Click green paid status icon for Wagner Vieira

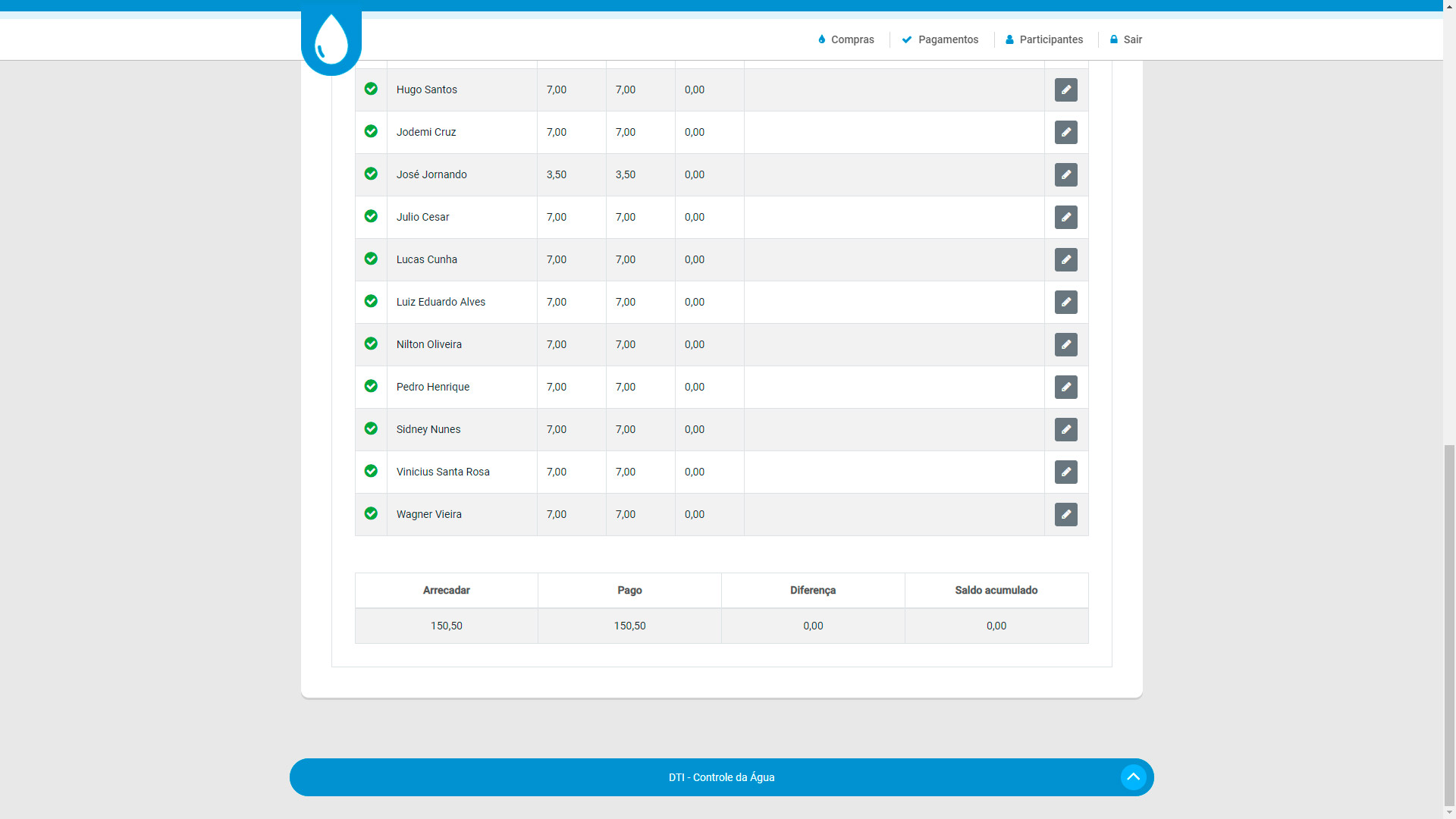pos(371,513)
